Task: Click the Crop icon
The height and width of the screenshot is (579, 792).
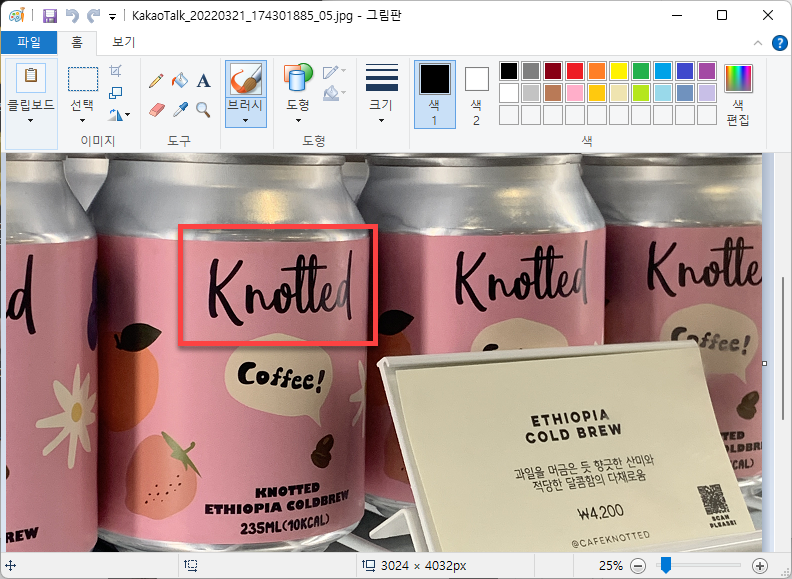Action: click(x=116, y=71)
